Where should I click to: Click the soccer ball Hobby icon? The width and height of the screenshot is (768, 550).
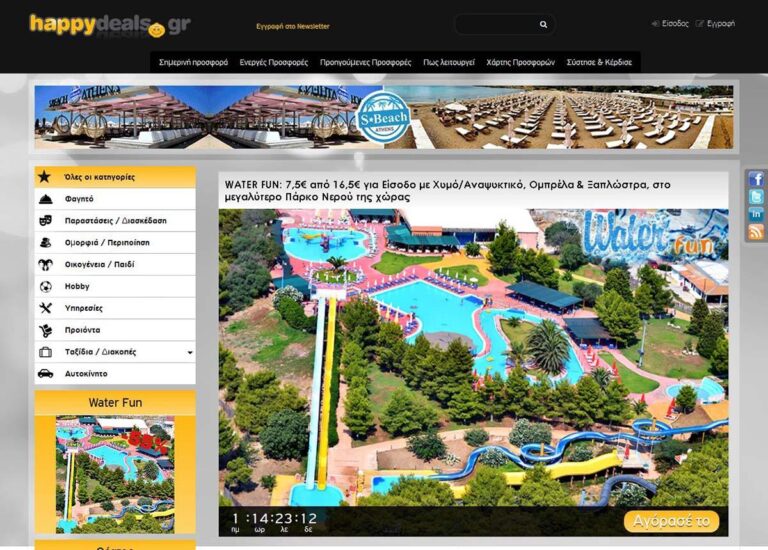pos(45,286)
